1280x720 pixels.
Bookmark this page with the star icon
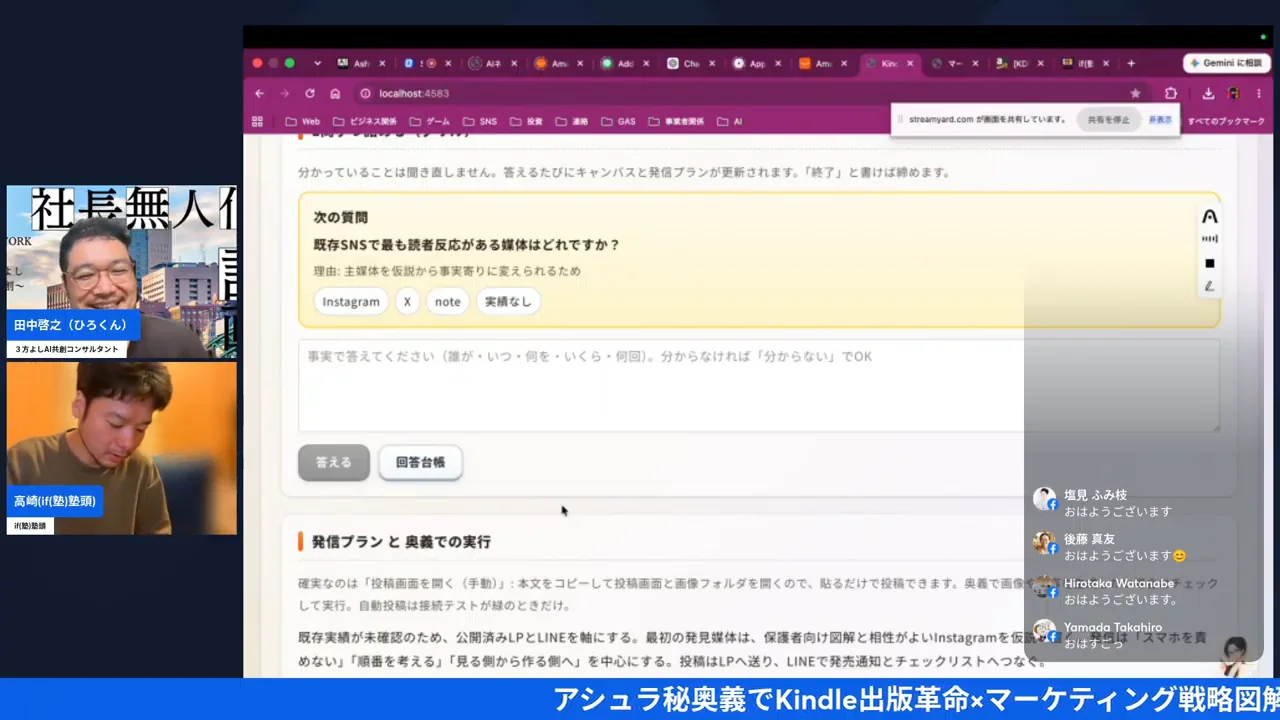(1135, 93)
